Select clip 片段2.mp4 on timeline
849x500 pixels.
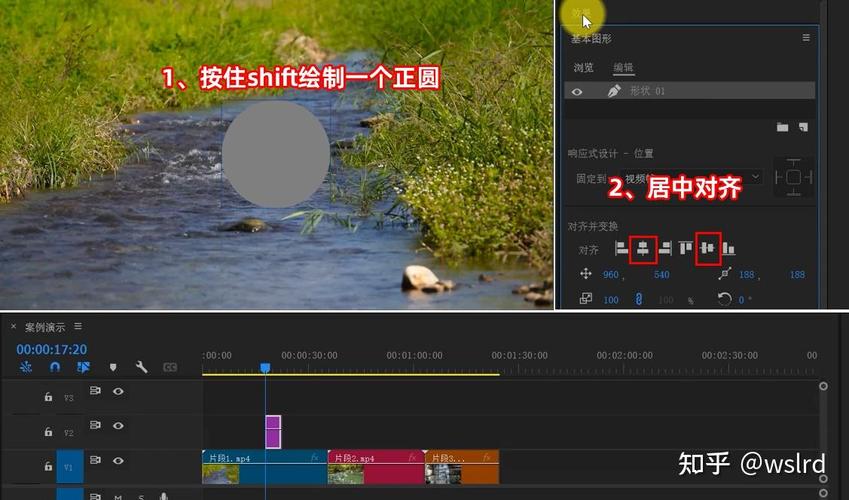click(376, 466)
